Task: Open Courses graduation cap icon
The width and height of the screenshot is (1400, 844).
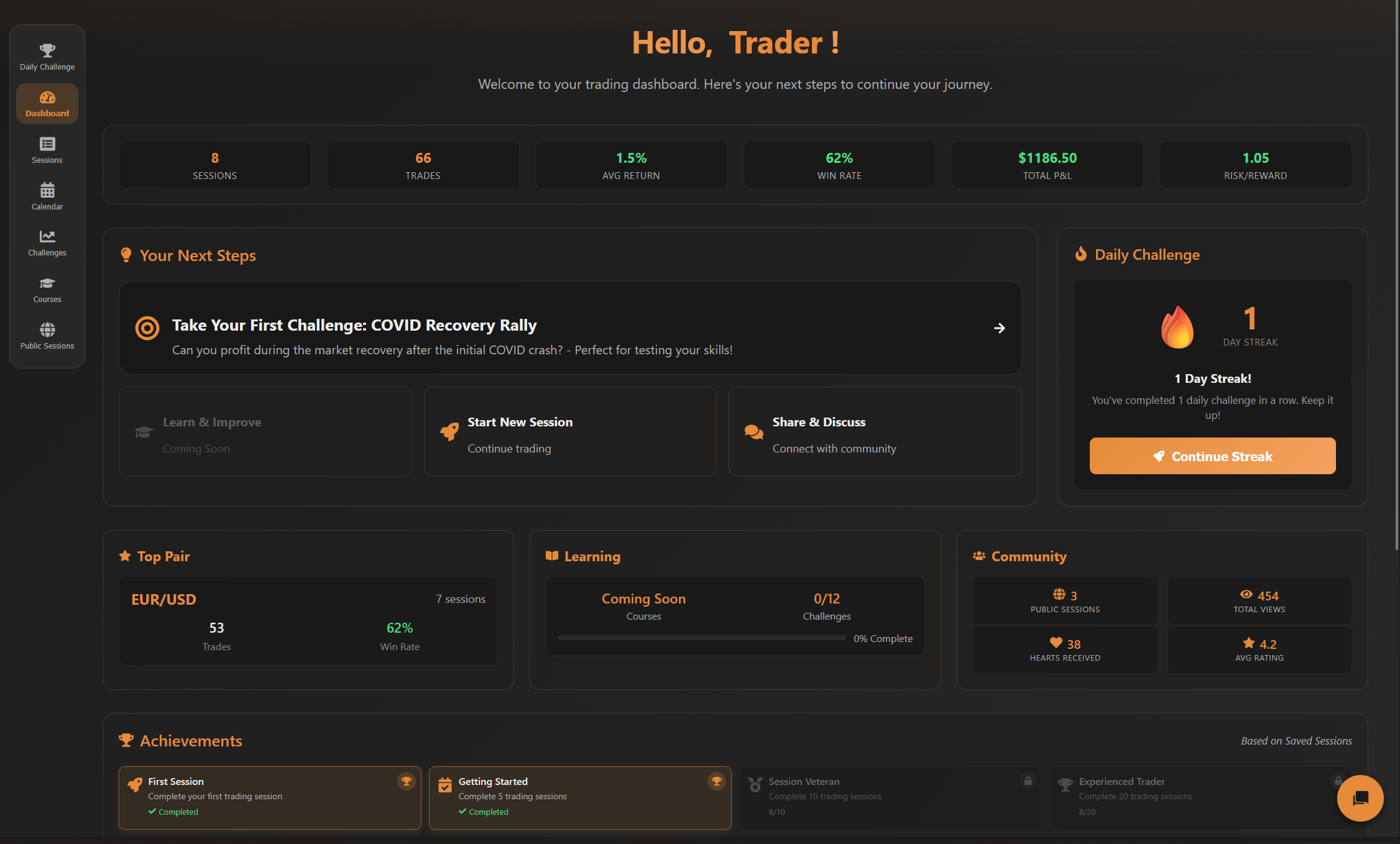Action: pyautogui.click(x=47, y=283)
